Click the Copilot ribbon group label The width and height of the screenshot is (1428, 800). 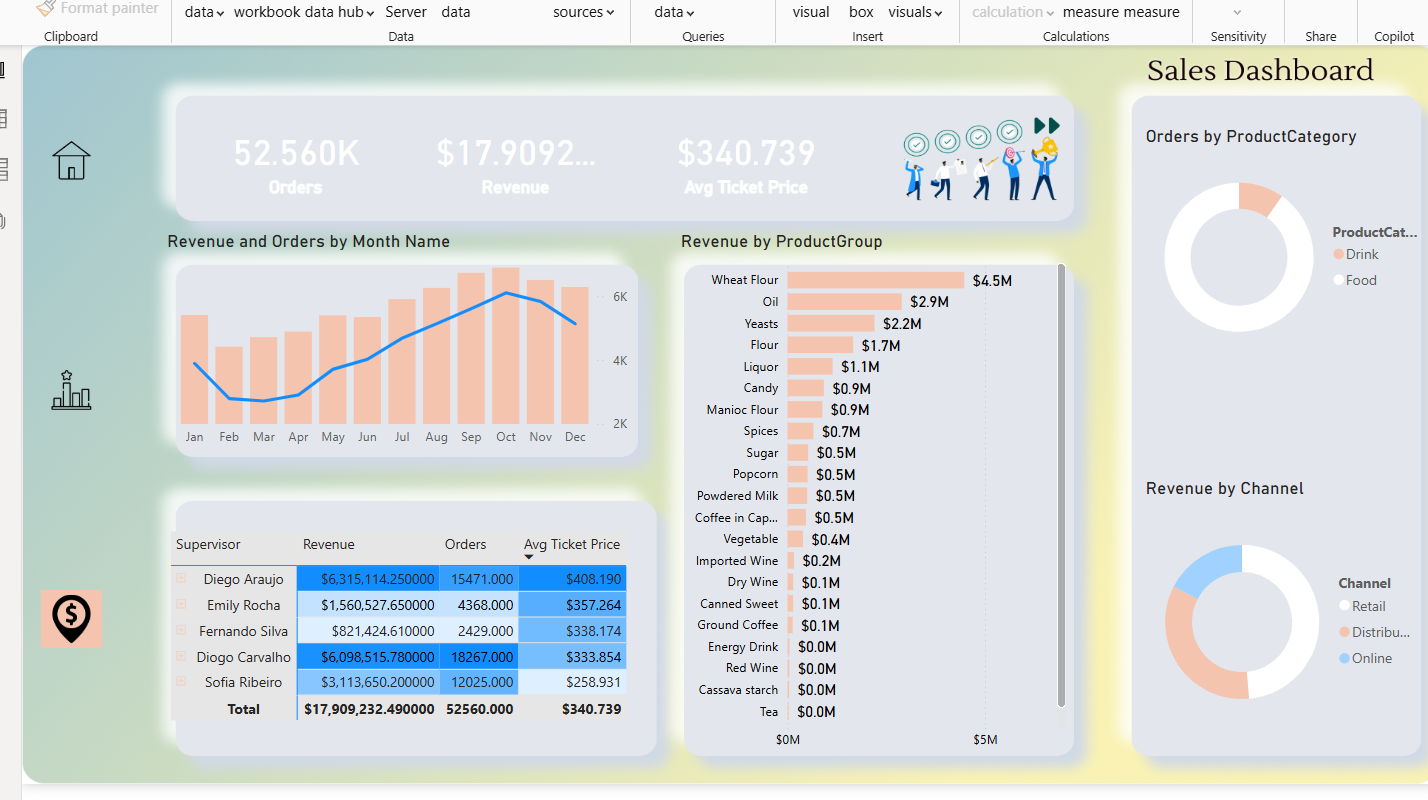coord(1394,36)
